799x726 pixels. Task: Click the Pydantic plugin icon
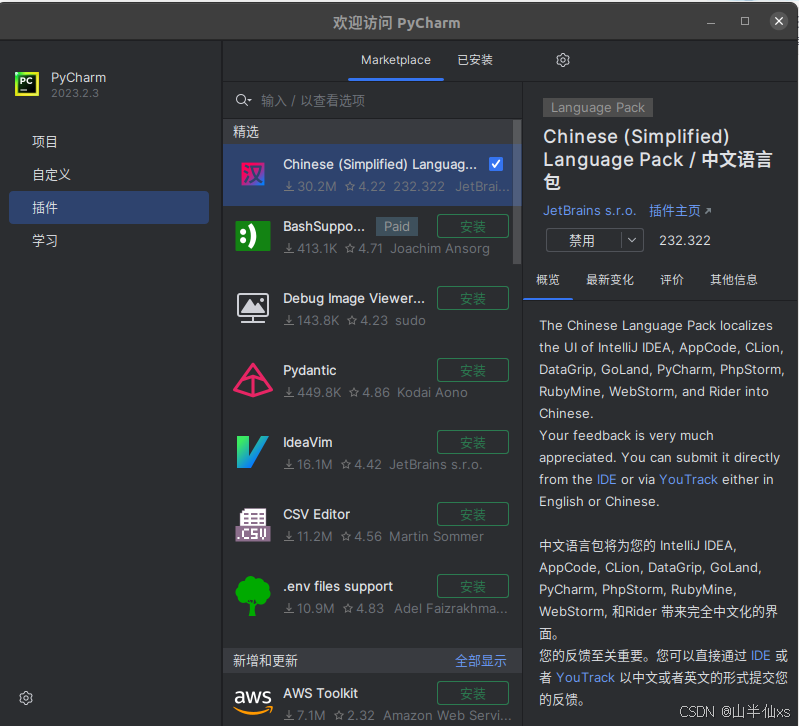(253, 380)
